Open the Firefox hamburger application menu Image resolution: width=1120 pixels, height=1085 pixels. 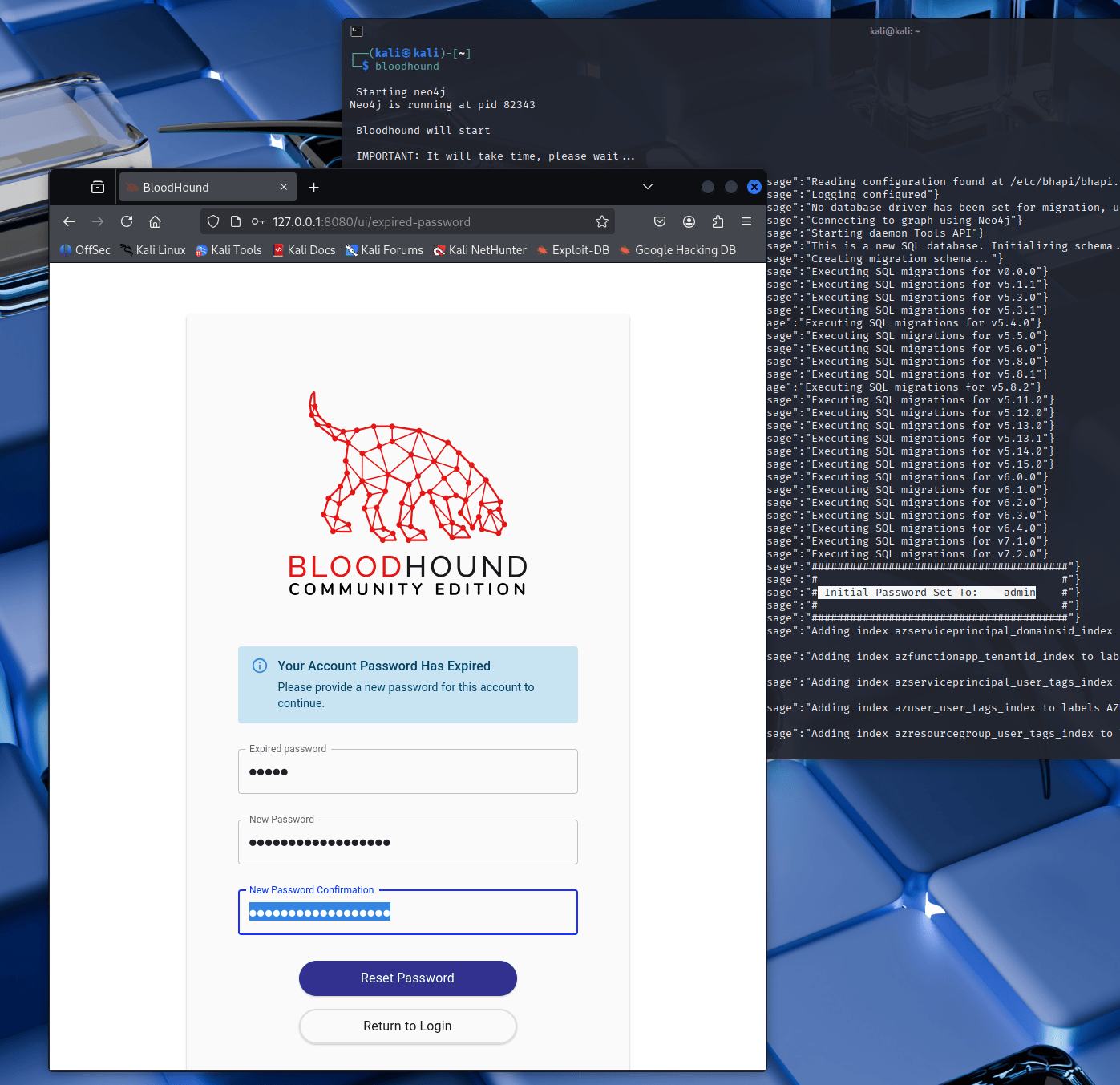pyautogui.click(x=746, y=222)
